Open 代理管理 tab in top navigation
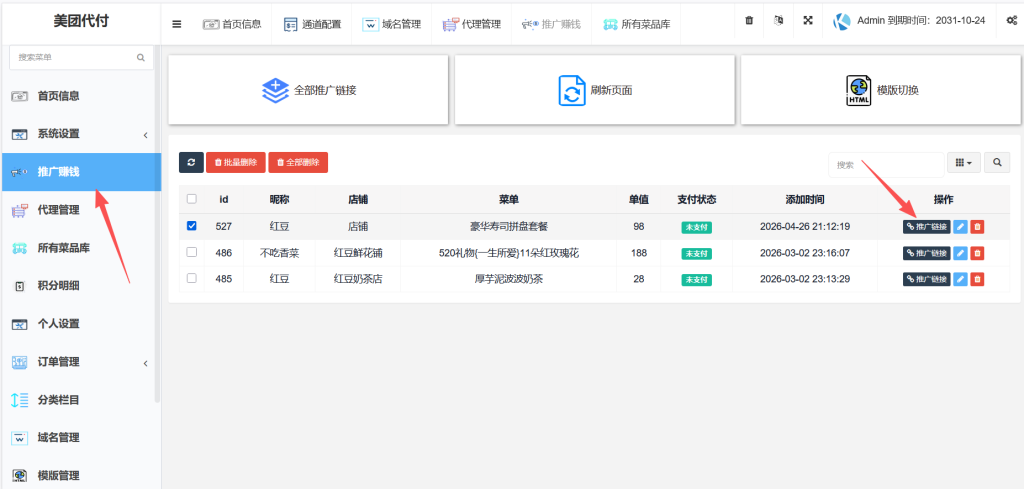1024x489 pixels. coord(472,24)
